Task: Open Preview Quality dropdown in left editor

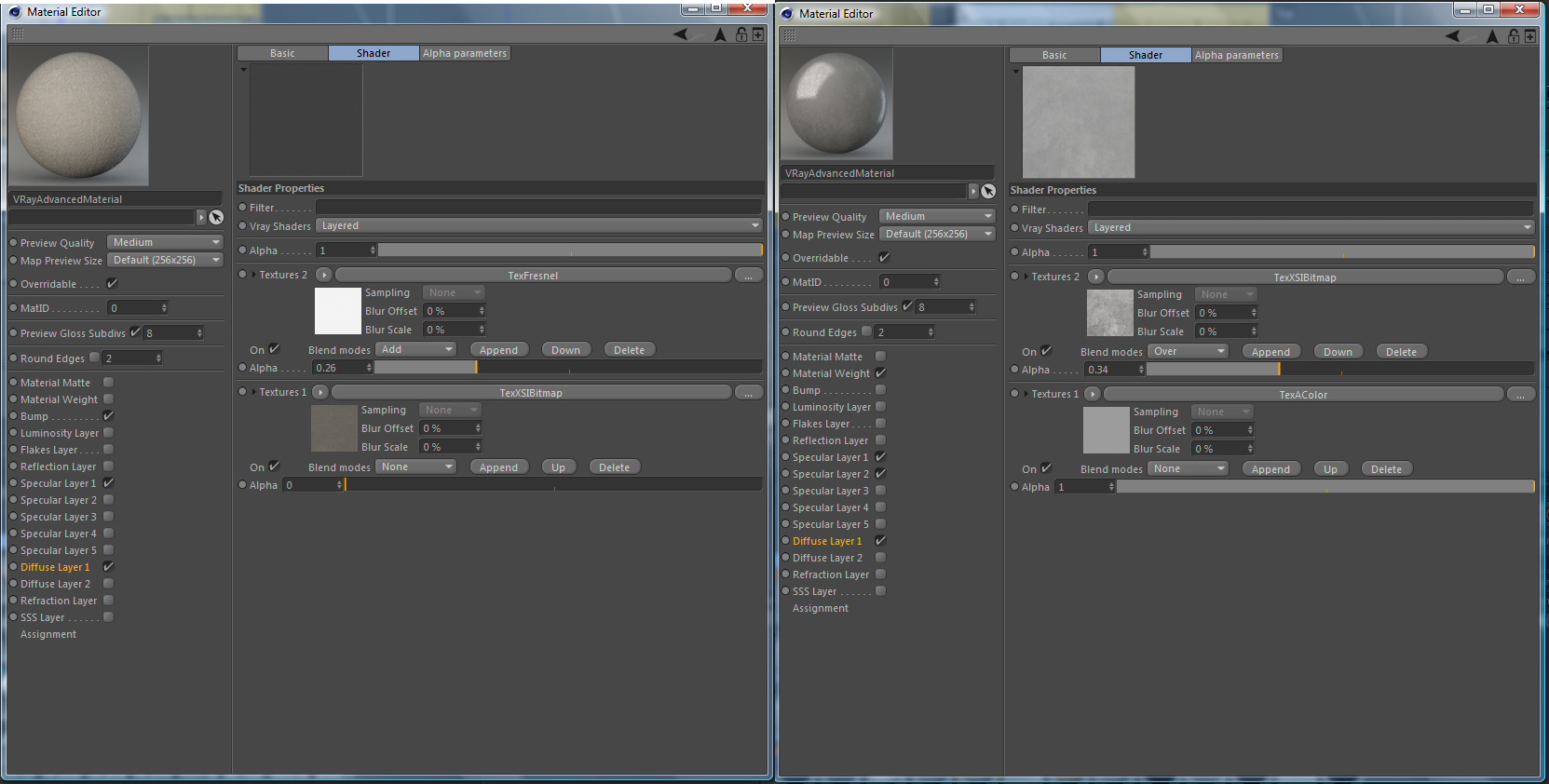Action: [x=165, y=242]
